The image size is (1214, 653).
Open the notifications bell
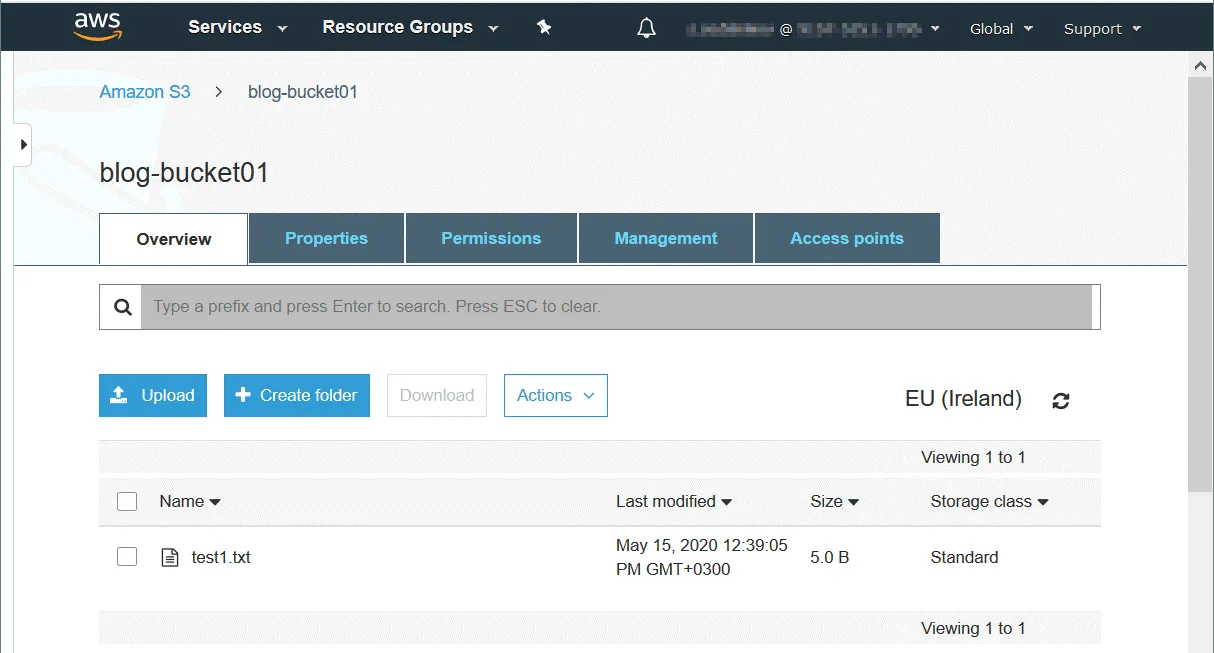point(646,28)
